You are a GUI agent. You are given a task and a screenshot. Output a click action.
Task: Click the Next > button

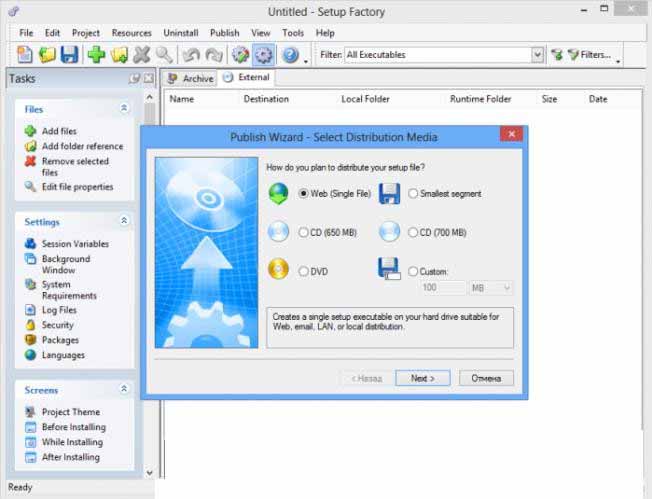[x=422, y=378]
